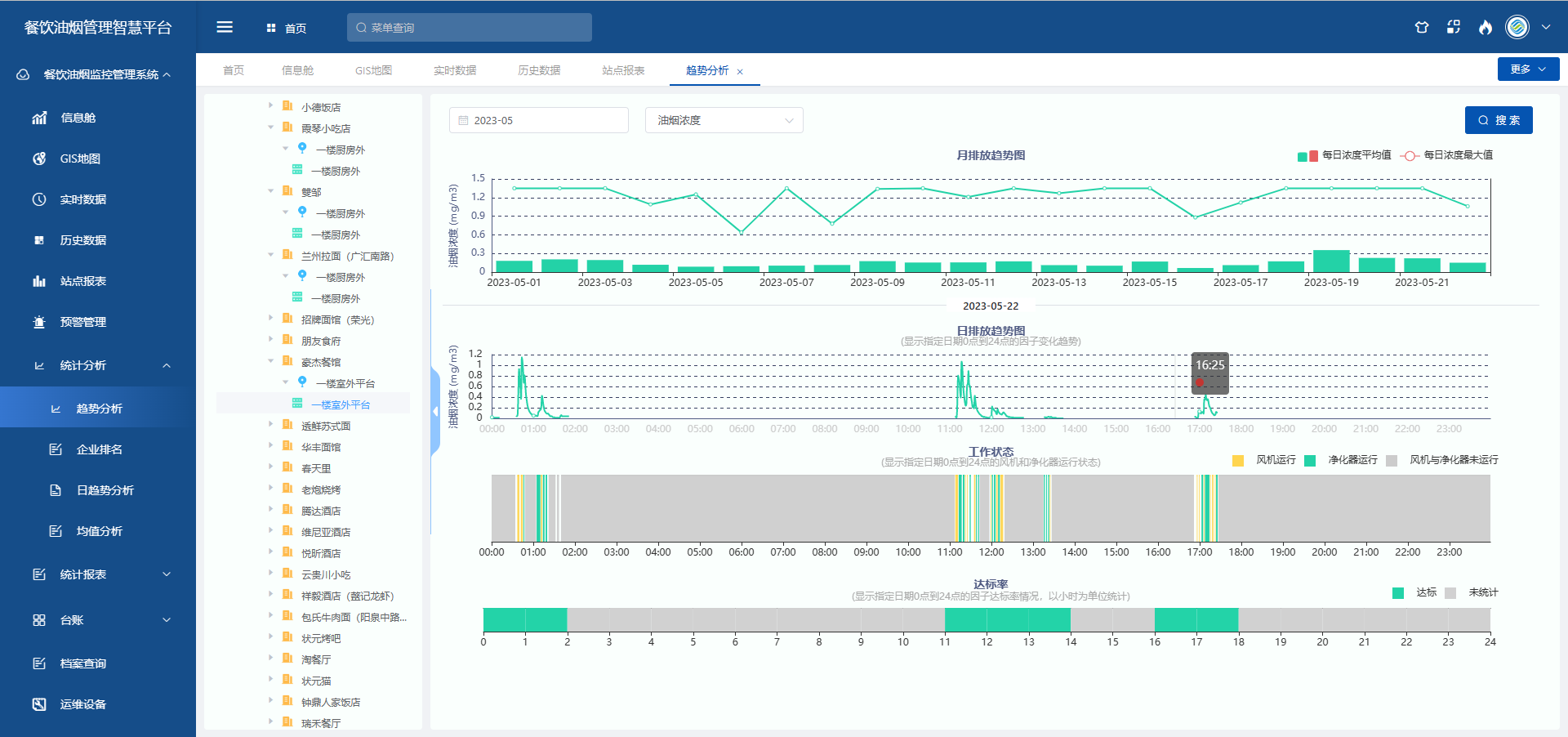Viewport: 1568px width, 737px height.
Task: Click the t-shirt theme icon in header
Action: pyautogui.click(x=1422, y=27)
